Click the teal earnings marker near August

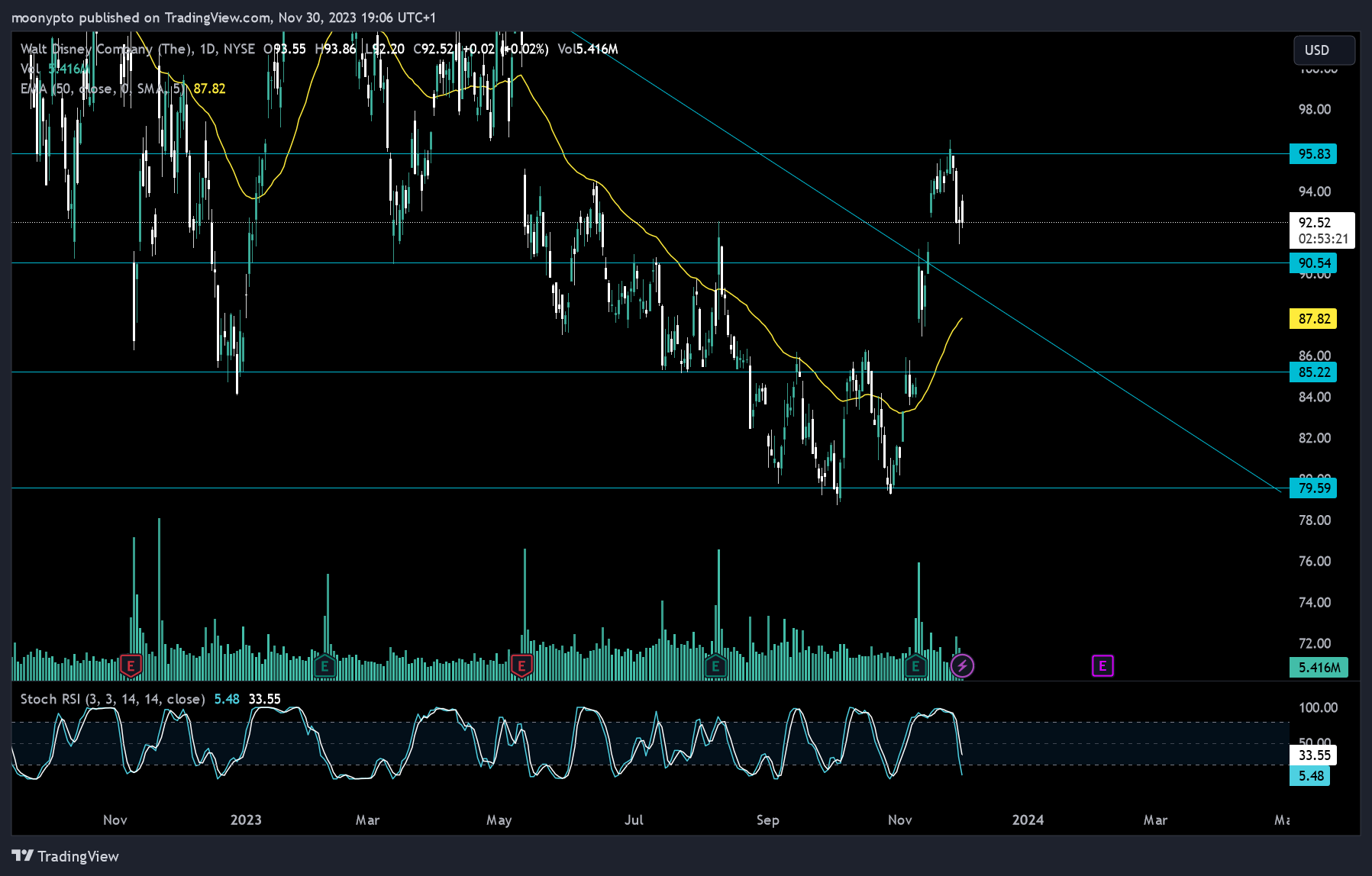[715, 666]
